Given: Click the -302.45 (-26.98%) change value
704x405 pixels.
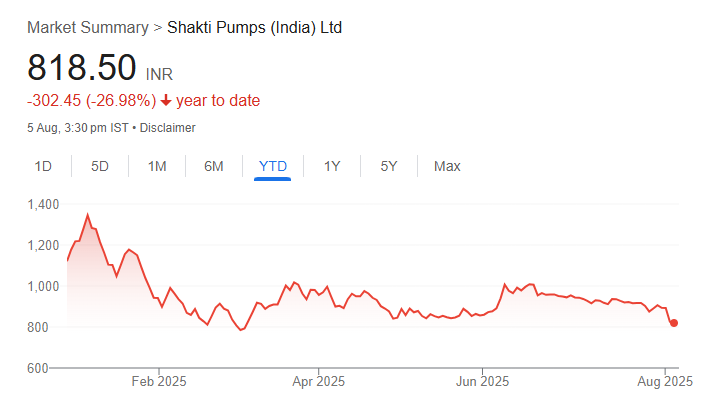Looking at the screenshot, I should click(91, 101).
